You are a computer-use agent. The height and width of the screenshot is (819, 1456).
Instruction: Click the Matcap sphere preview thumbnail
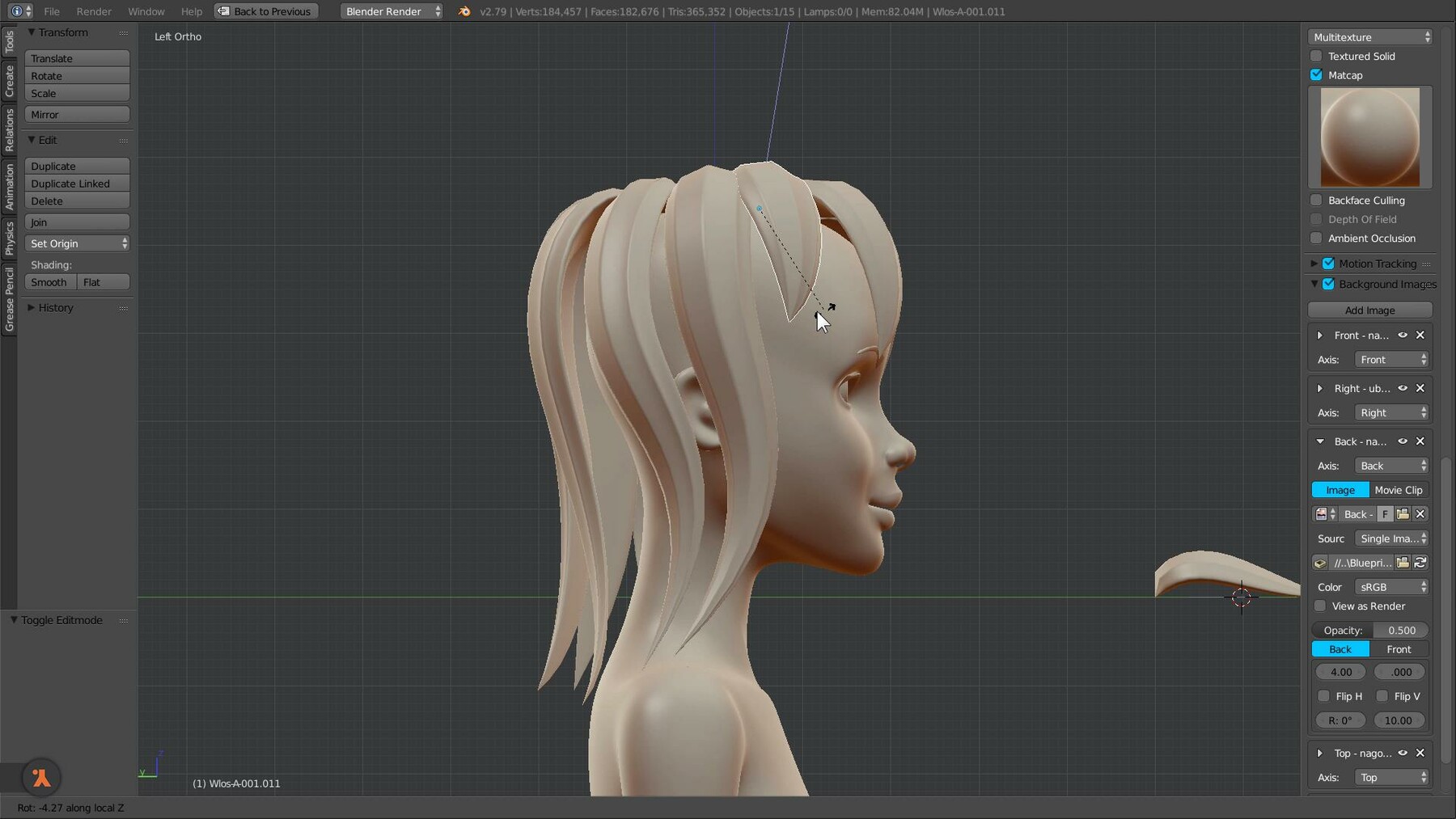click(x=1370, y=137)
